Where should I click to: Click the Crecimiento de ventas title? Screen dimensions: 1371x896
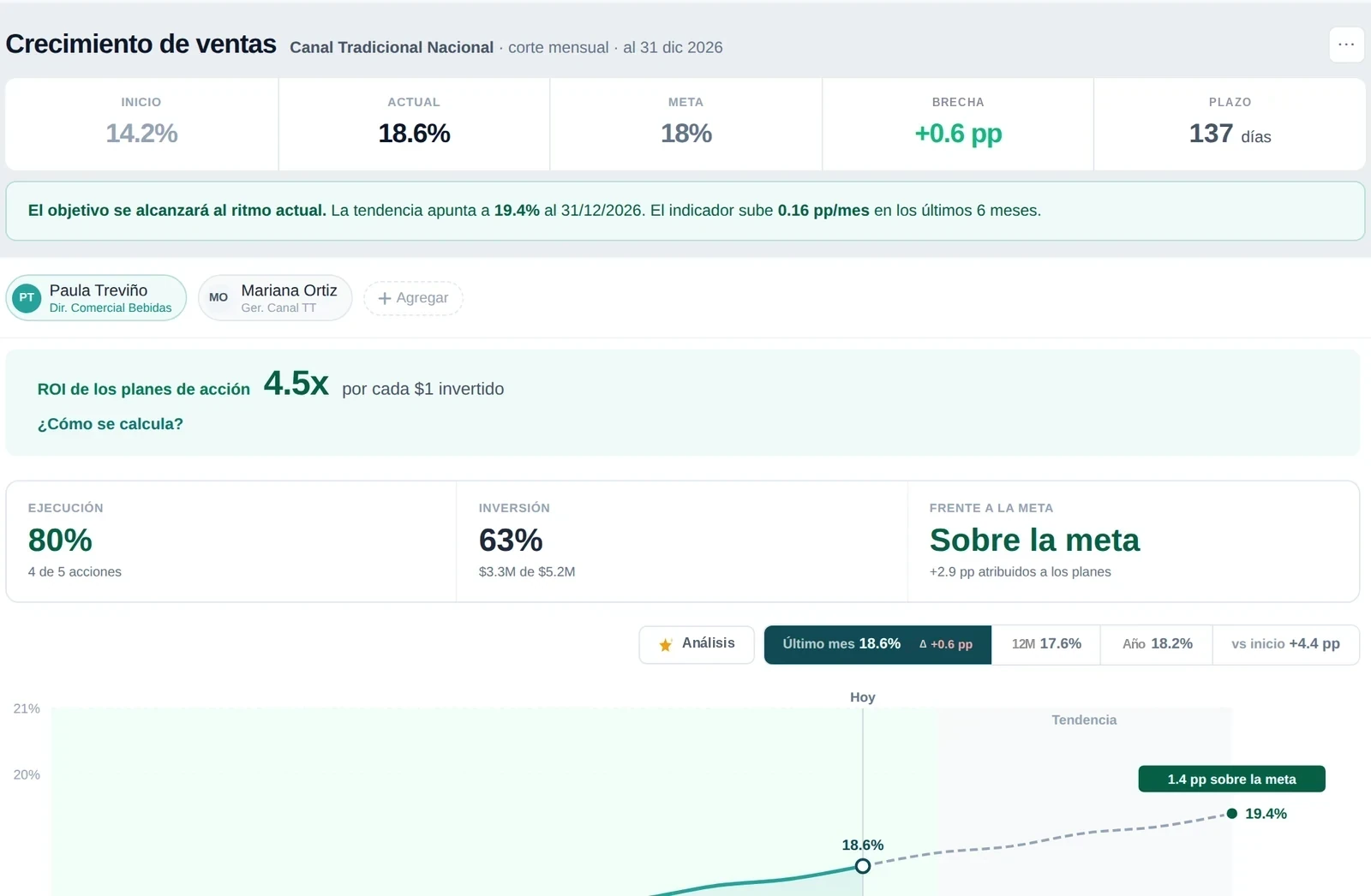pos(141,44)
